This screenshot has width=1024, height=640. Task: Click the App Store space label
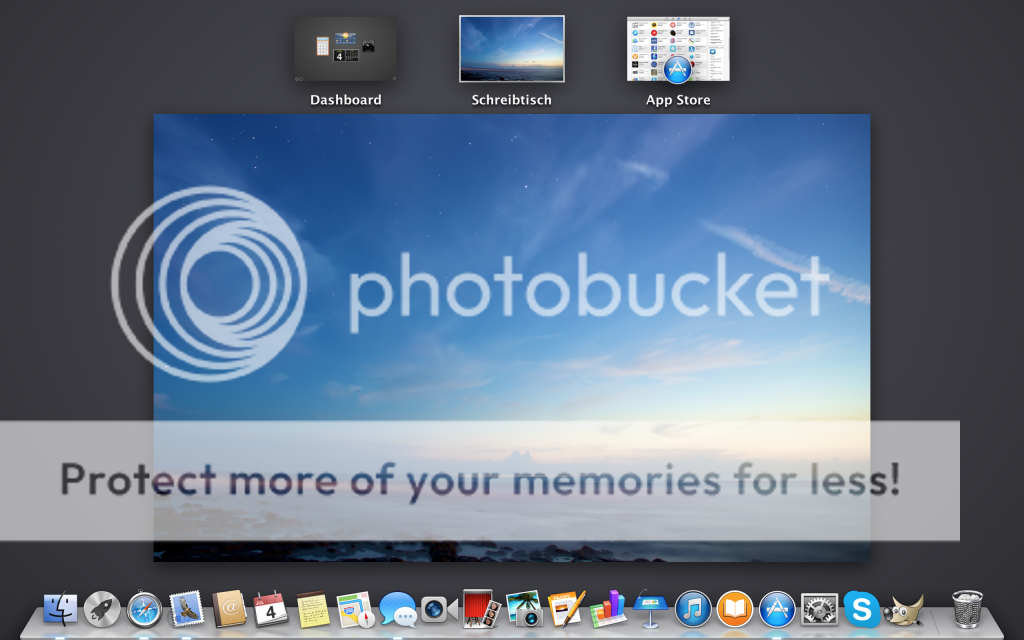pos(678,100)
